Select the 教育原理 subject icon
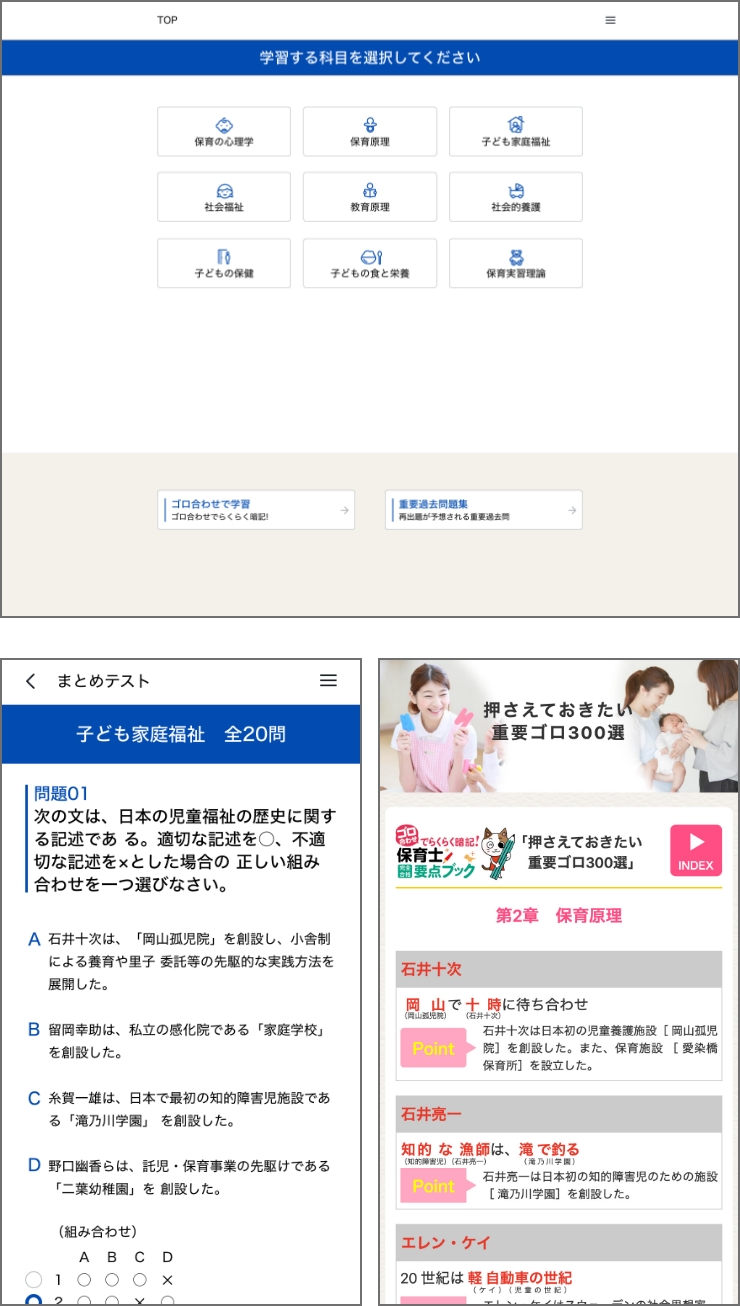 370,191
